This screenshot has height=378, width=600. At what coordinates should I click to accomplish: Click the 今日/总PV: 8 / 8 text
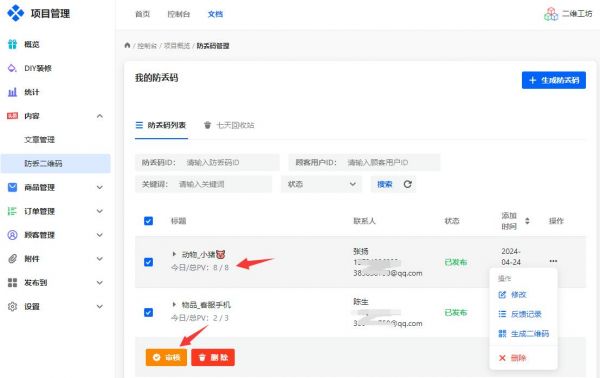[x=199, y=267]
